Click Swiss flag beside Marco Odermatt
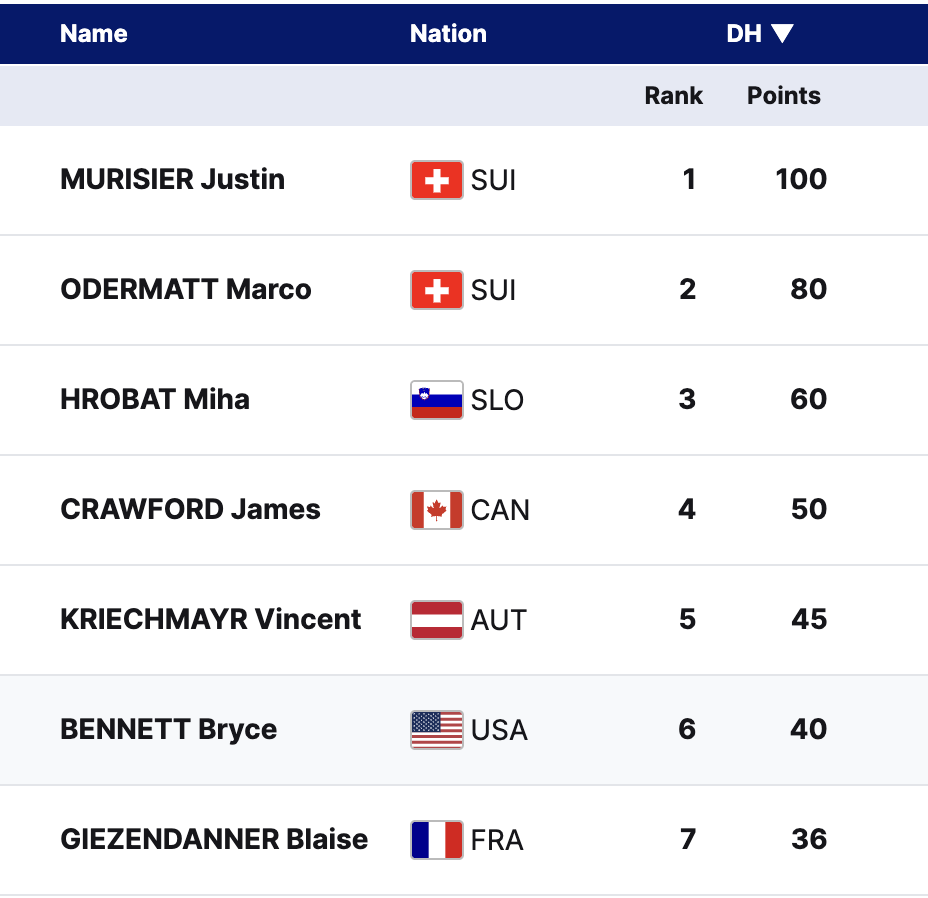Image resolution: width=928 pixels, height=898 pixels. (x=437, y=290)
